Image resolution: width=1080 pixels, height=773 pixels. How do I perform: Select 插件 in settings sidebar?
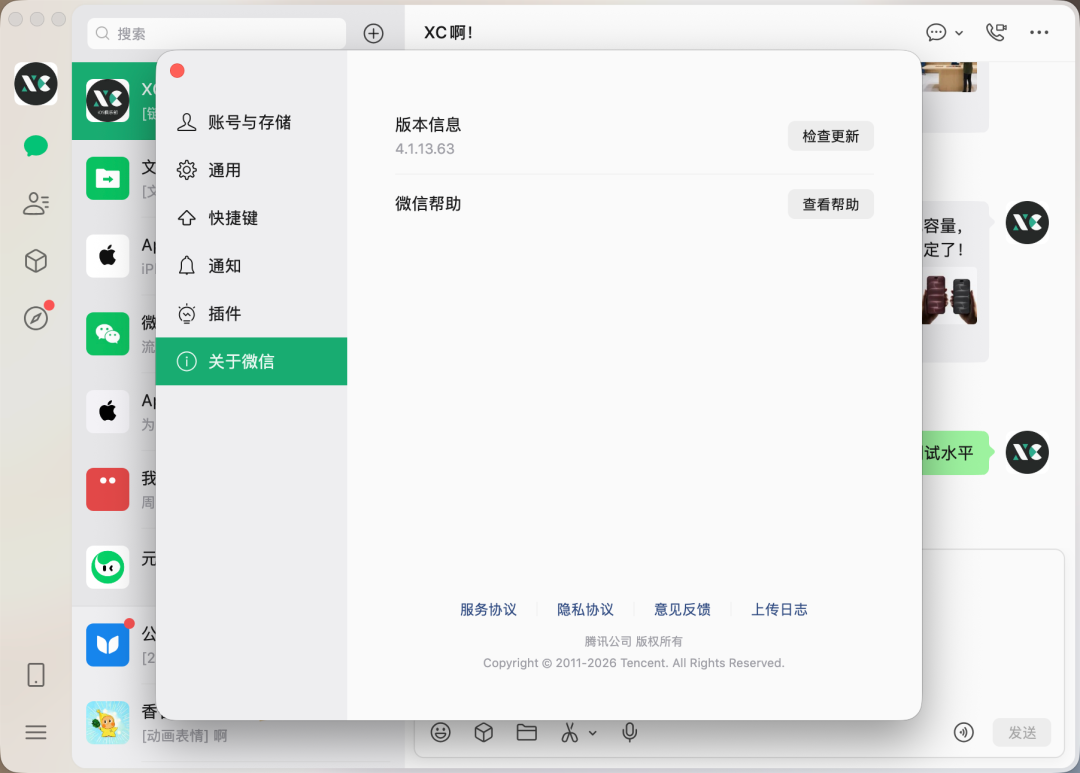click(x=251, y=313)
